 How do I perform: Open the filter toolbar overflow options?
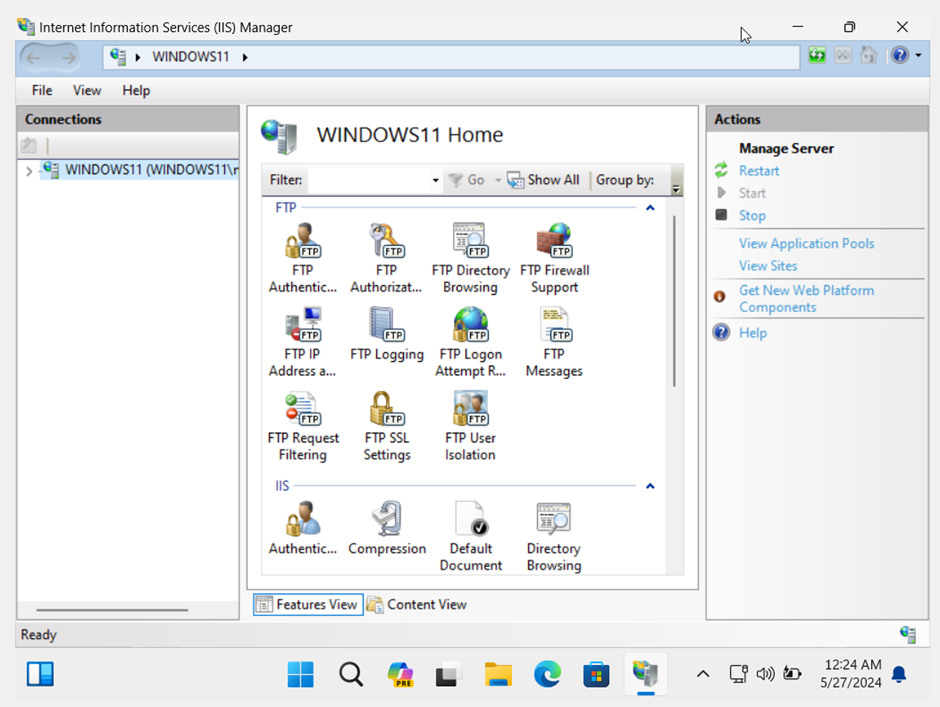click(676, 188)
